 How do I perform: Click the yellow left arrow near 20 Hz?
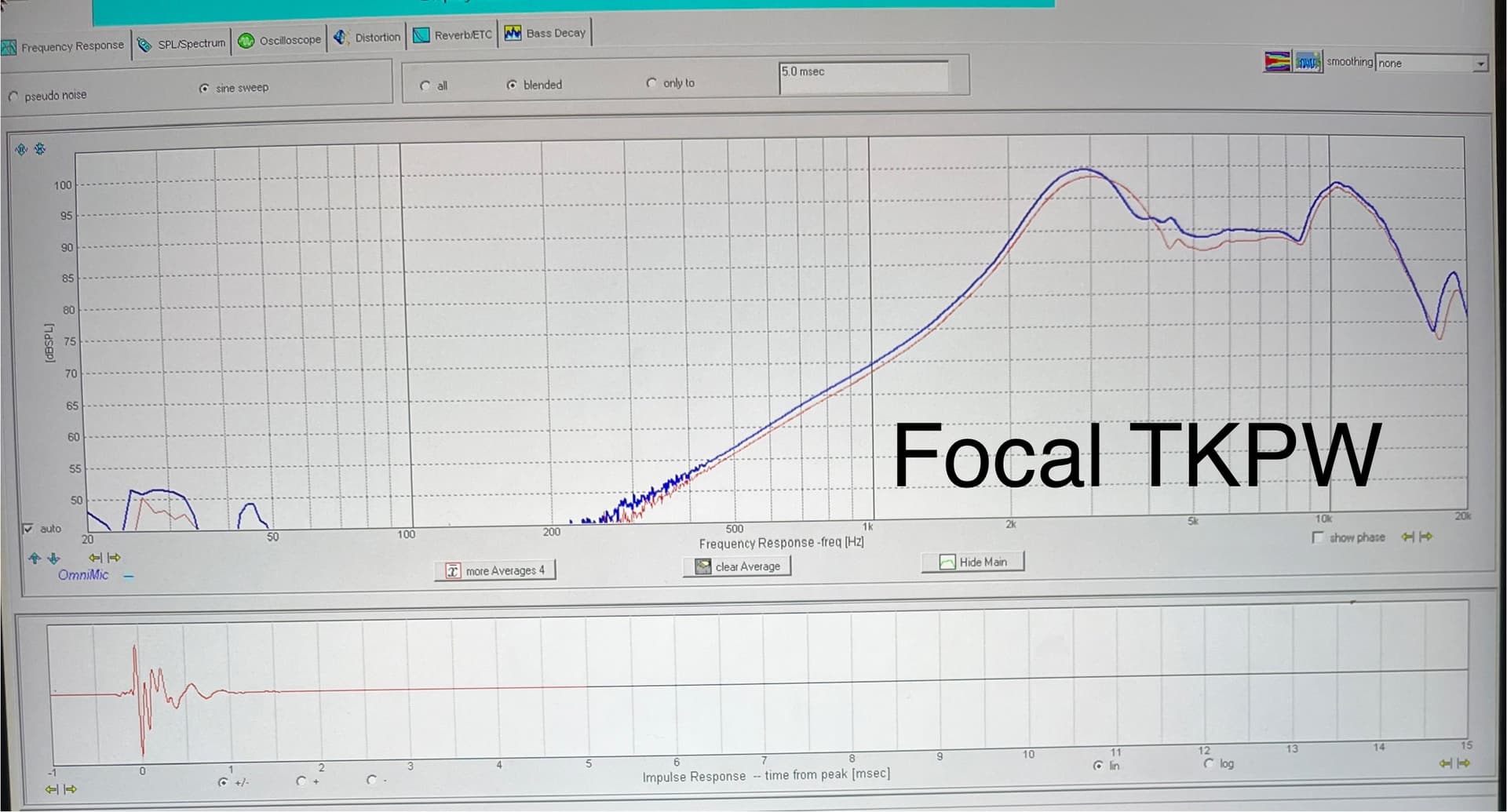95,558
